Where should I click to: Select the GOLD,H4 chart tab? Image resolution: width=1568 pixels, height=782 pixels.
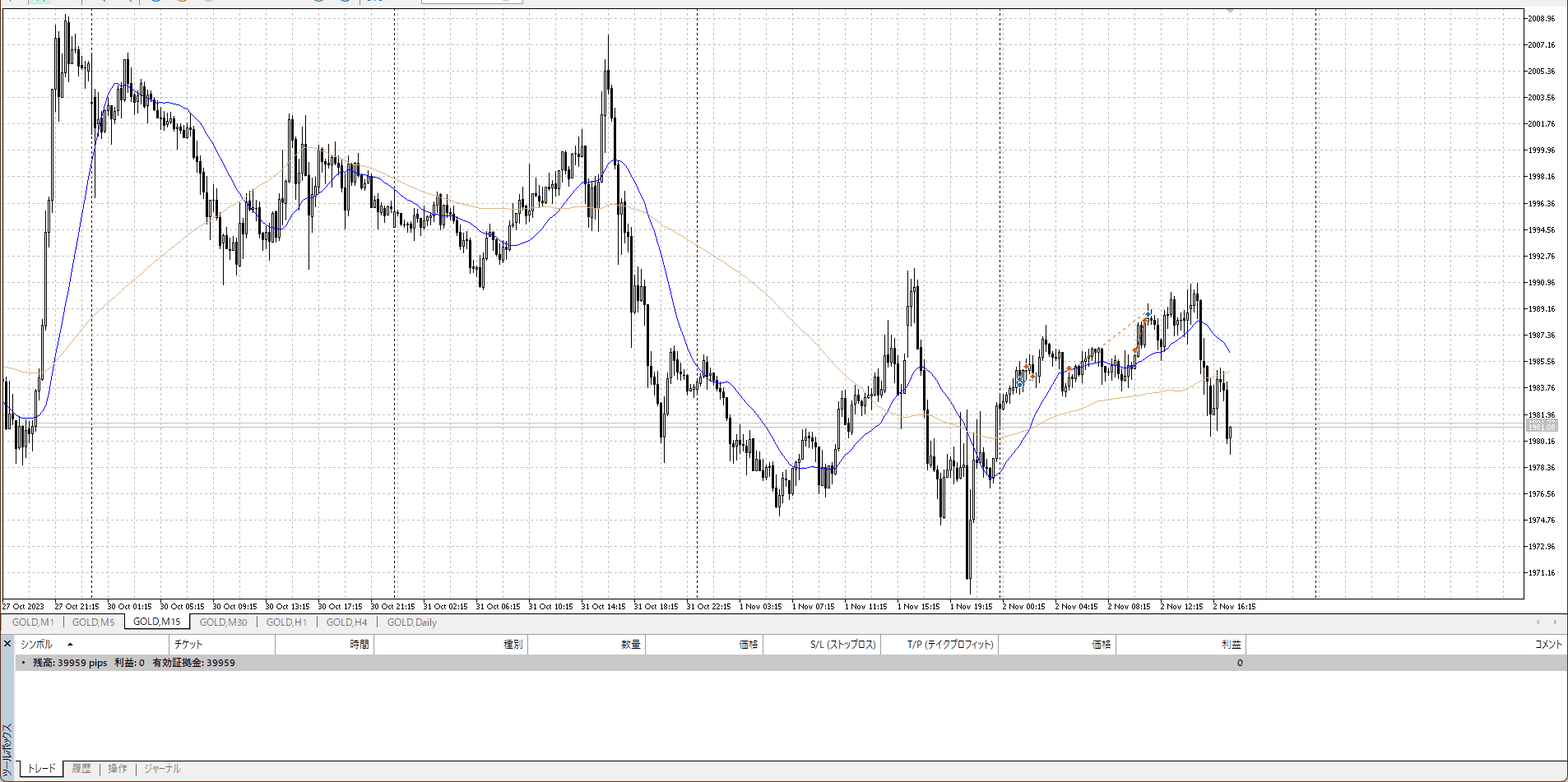tap(346, 622)
